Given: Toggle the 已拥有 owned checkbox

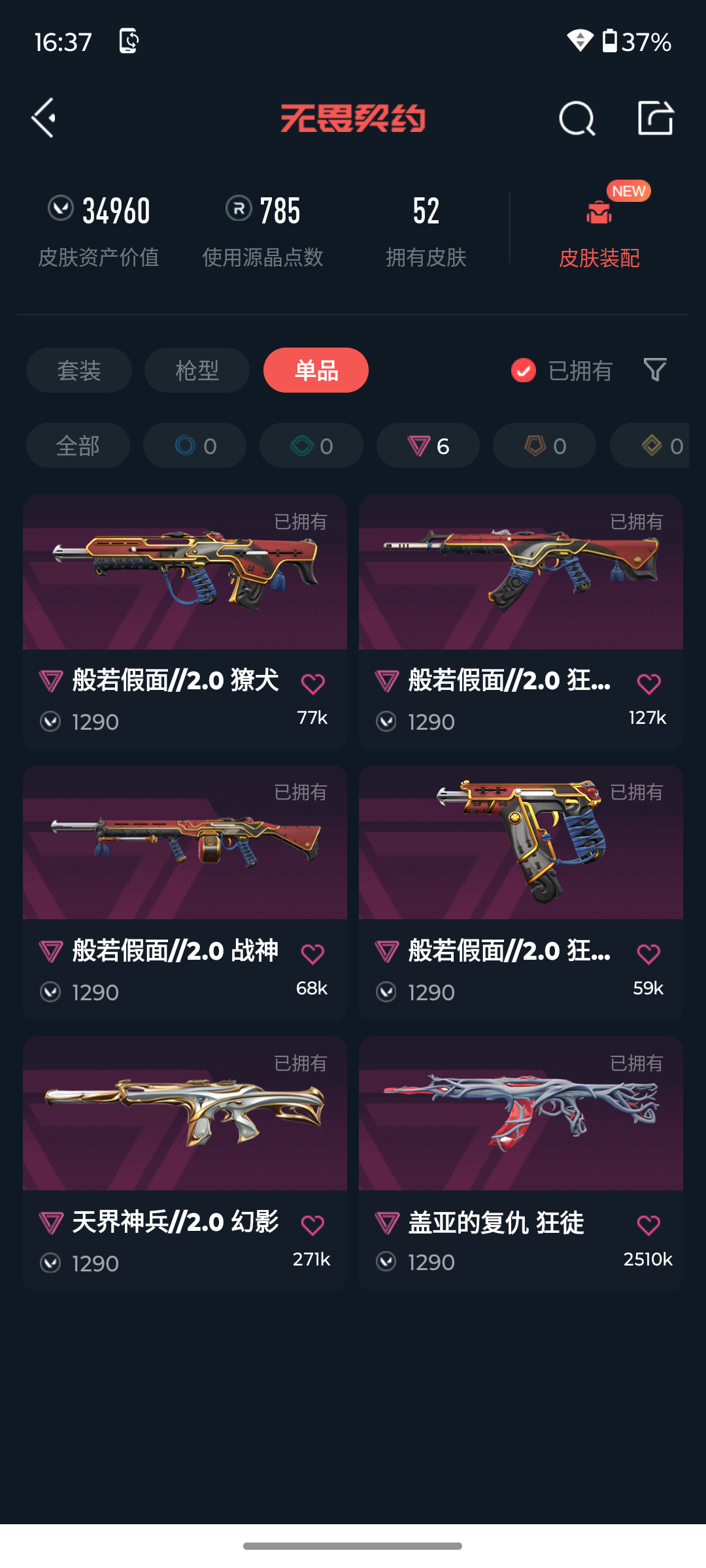Looking at the screenshot, I should [x=523, y=370].
